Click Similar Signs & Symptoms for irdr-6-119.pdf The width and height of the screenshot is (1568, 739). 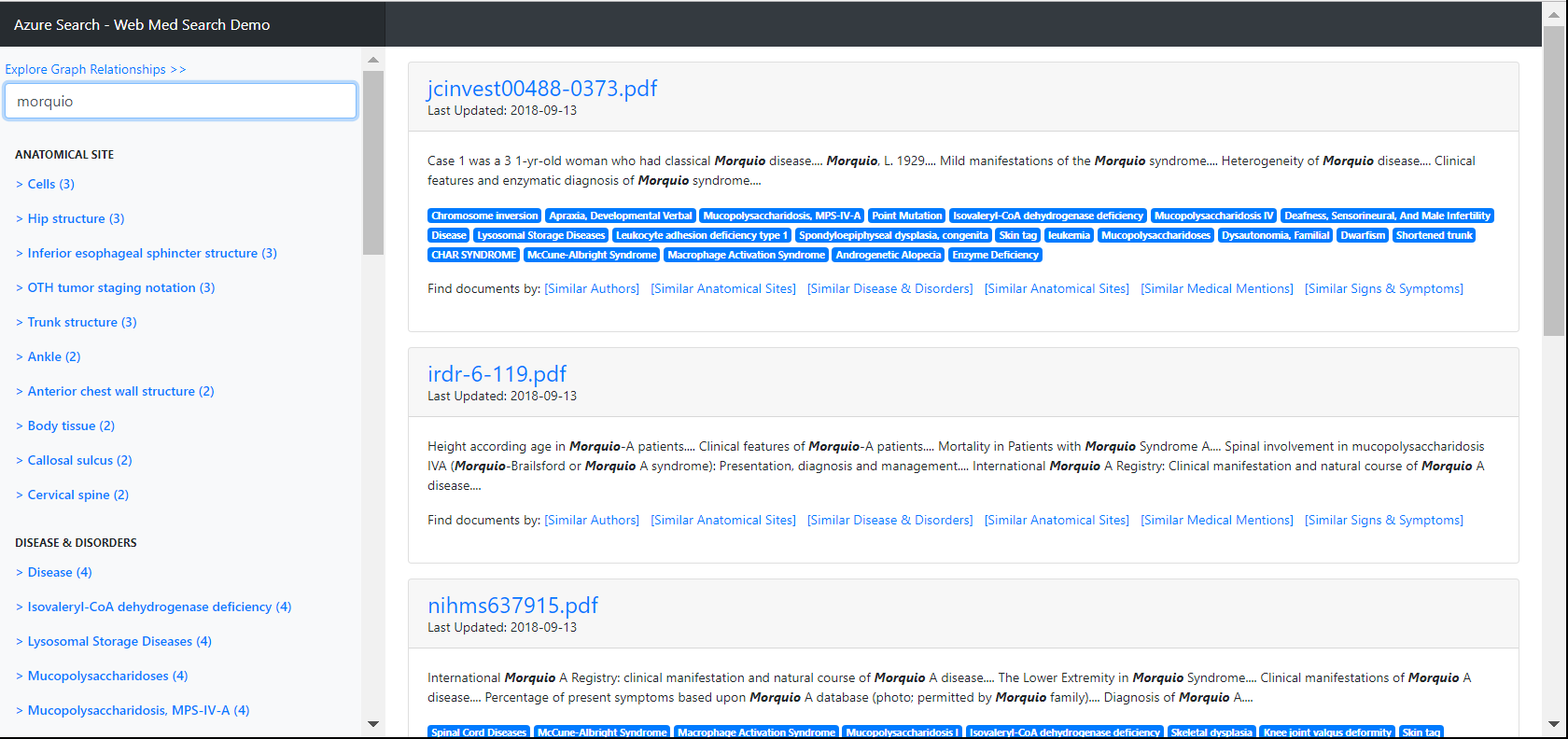tap(1384, 520)
